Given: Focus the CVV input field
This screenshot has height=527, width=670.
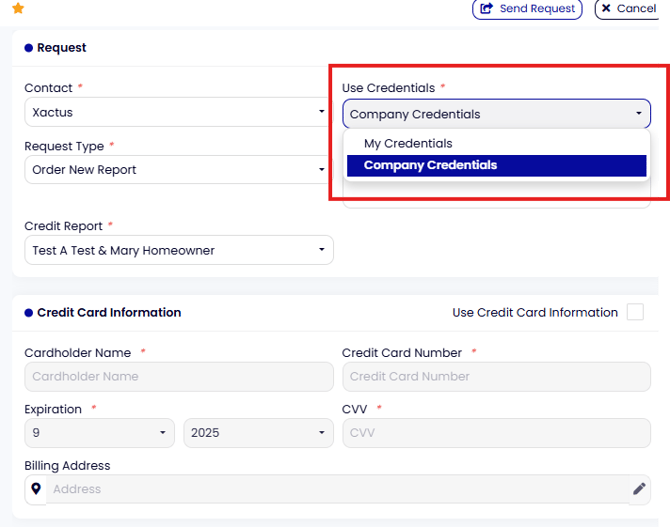Looking at the screenshot, I should [x=496, y=433].
